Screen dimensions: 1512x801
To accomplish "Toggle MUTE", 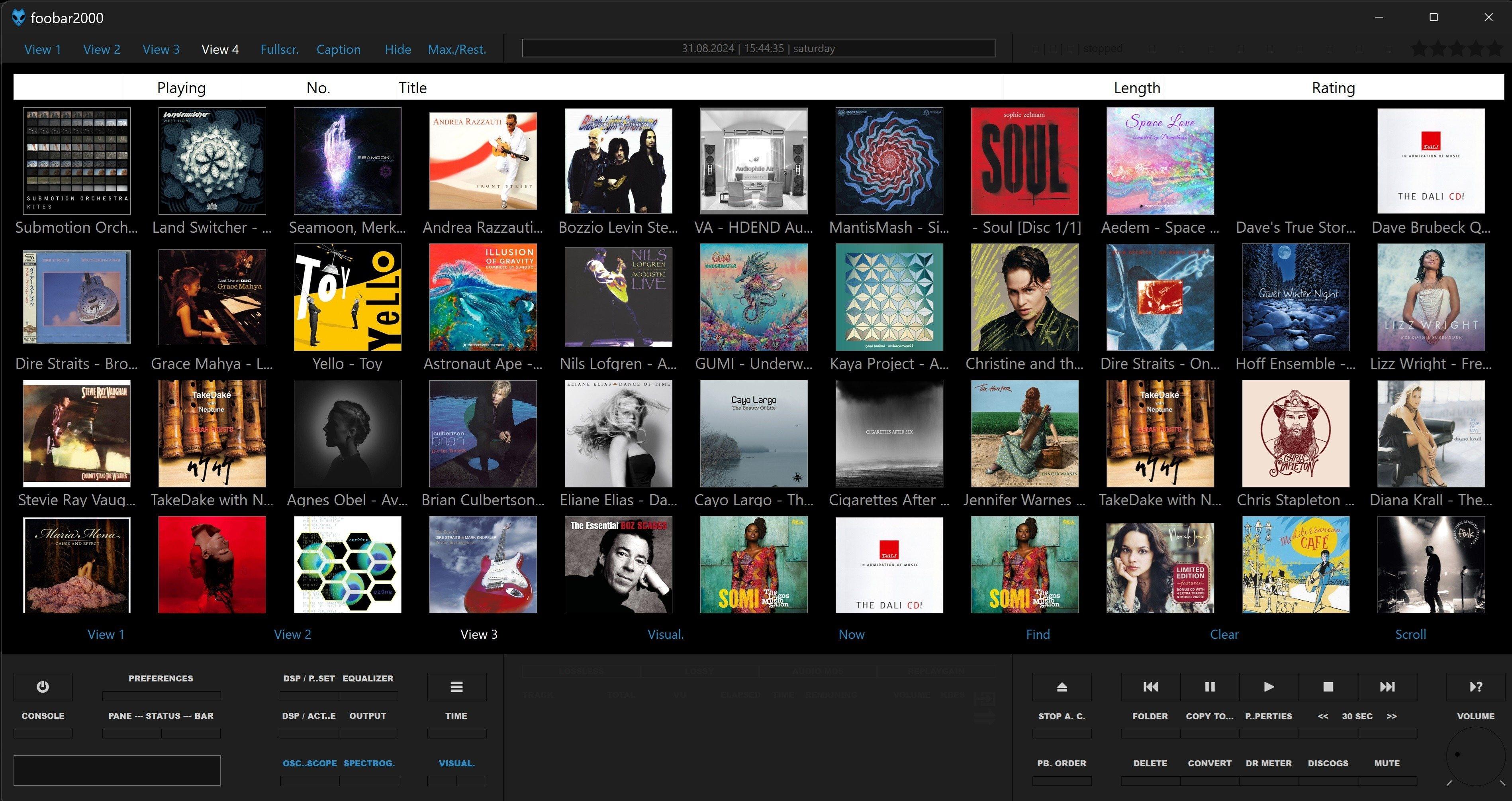I will [x=1387, y=764].
